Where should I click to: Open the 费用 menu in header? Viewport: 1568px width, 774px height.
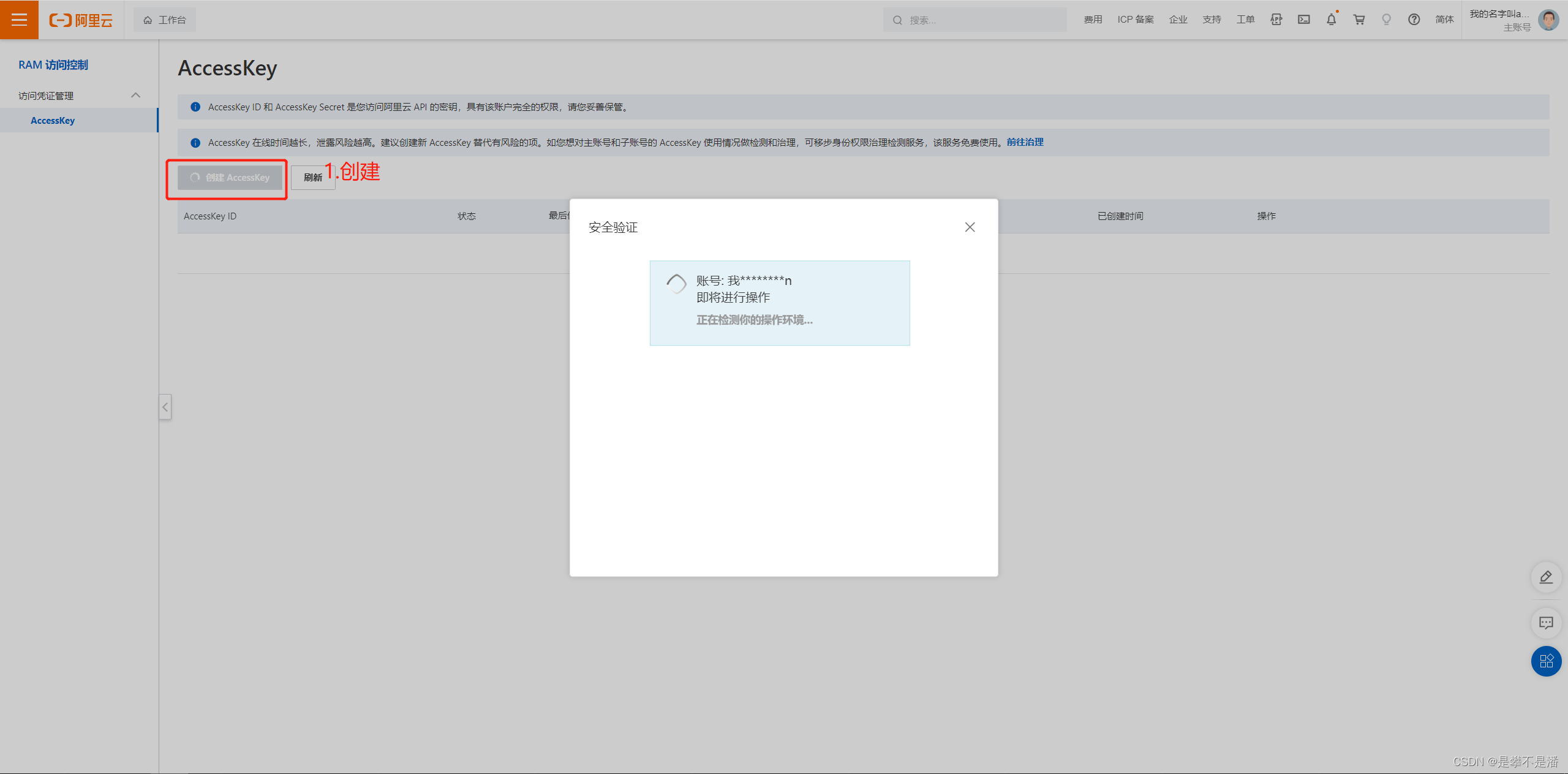[x=1093, y=20]
